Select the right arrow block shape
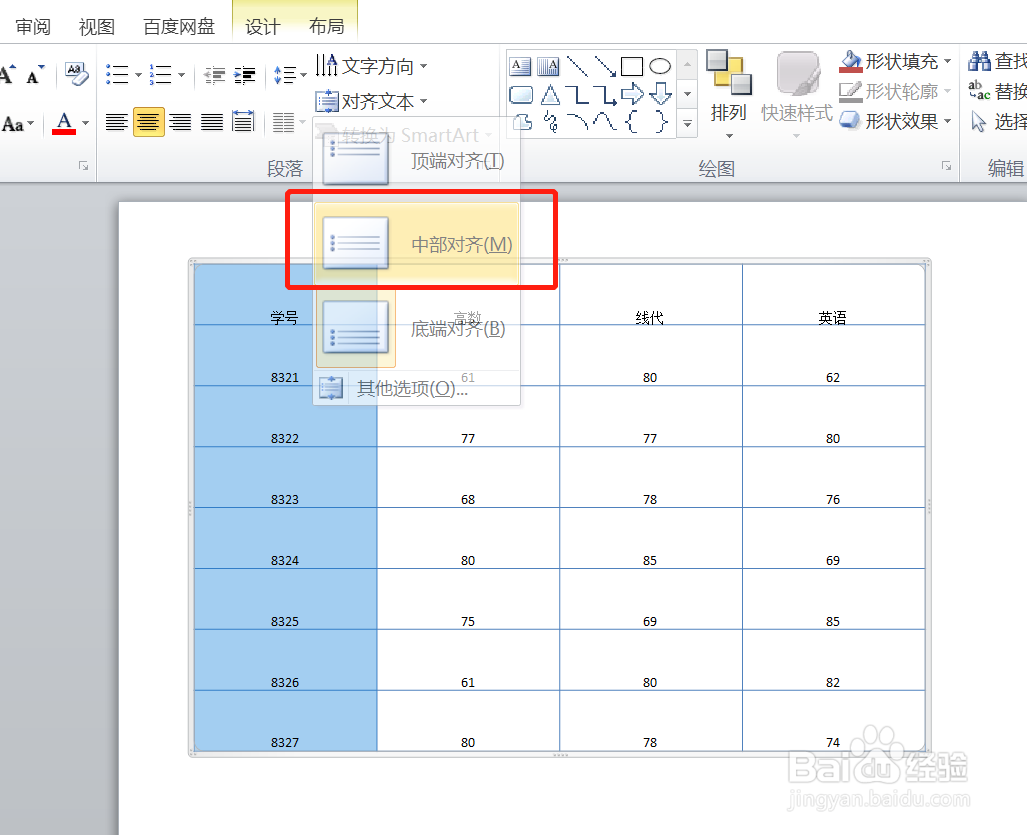 click(633, 94)
